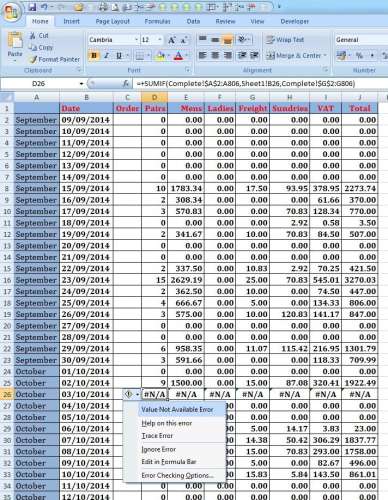Screen dimensions: 388x500
Task: Open the Data ribbon tab
Action: point(193,21)
